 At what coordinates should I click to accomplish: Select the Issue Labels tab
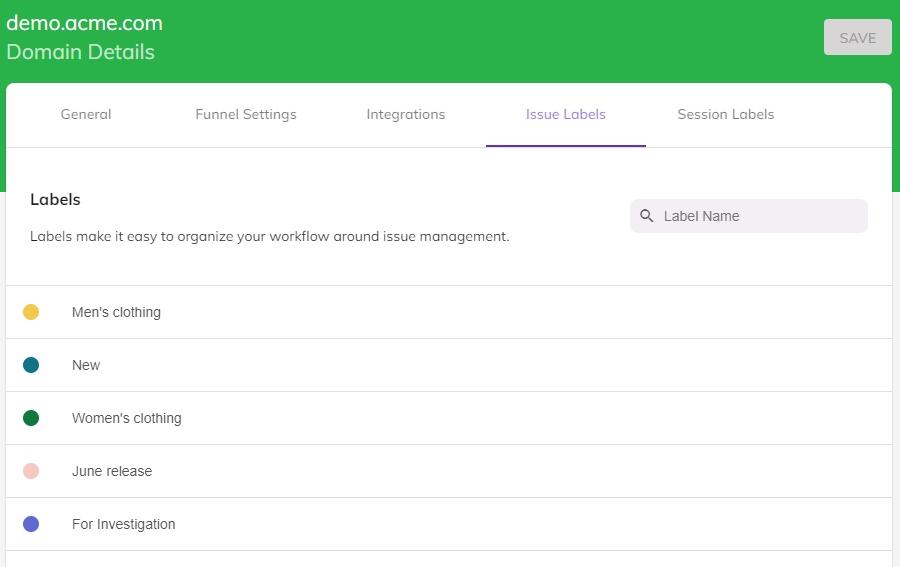[x=566, y=114]
